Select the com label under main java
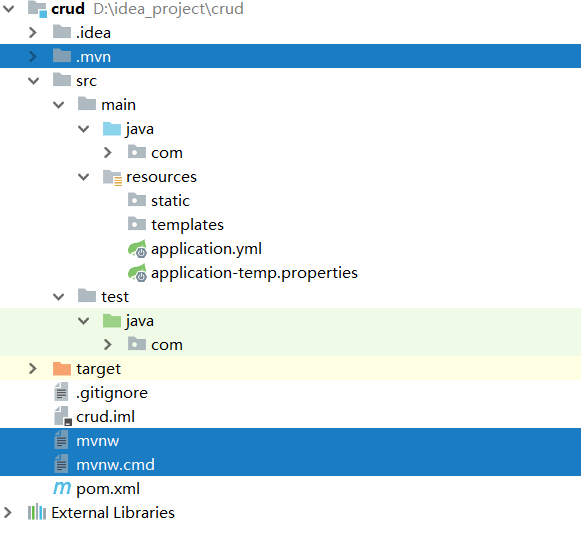Image resolution: width=581 pixels, height=550 pixels. tap(167, 153)
